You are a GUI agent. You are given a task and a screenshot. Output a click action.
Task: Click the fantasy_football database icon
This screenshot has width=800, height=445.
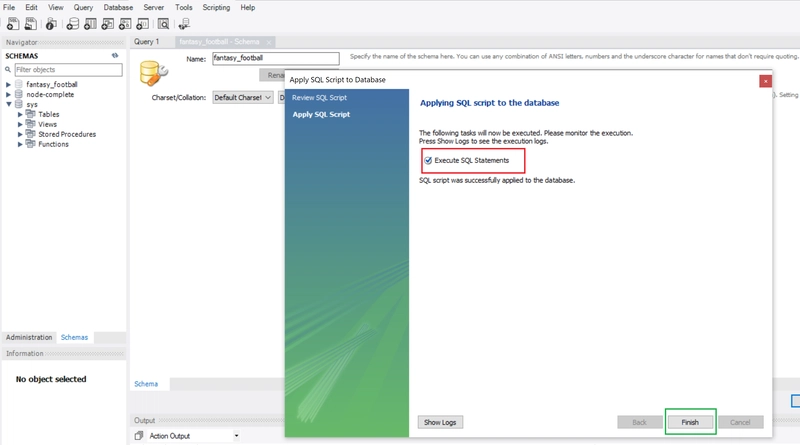19,84
